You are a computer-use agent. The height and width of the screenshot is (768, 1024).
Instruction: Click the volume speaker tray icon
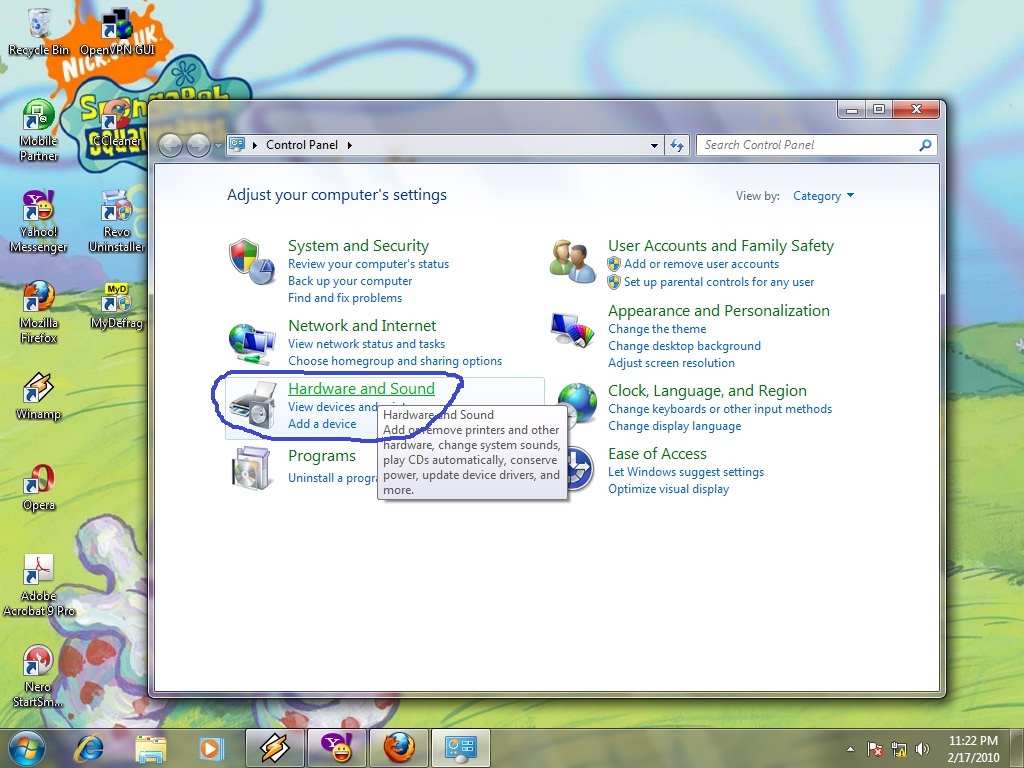pos(922,749)
